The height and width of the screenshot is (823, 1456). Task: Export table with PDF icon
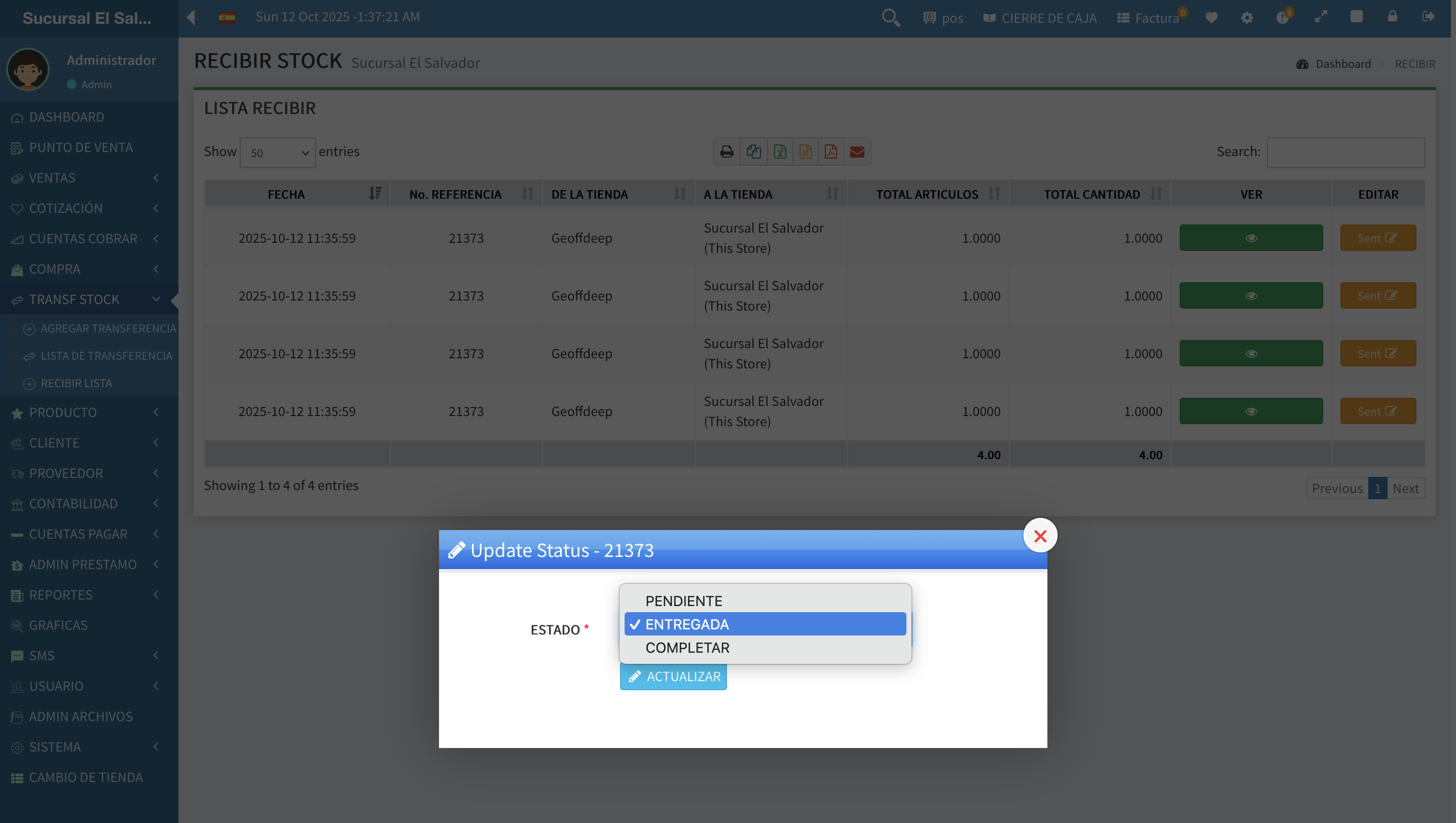tap(830, 152)
